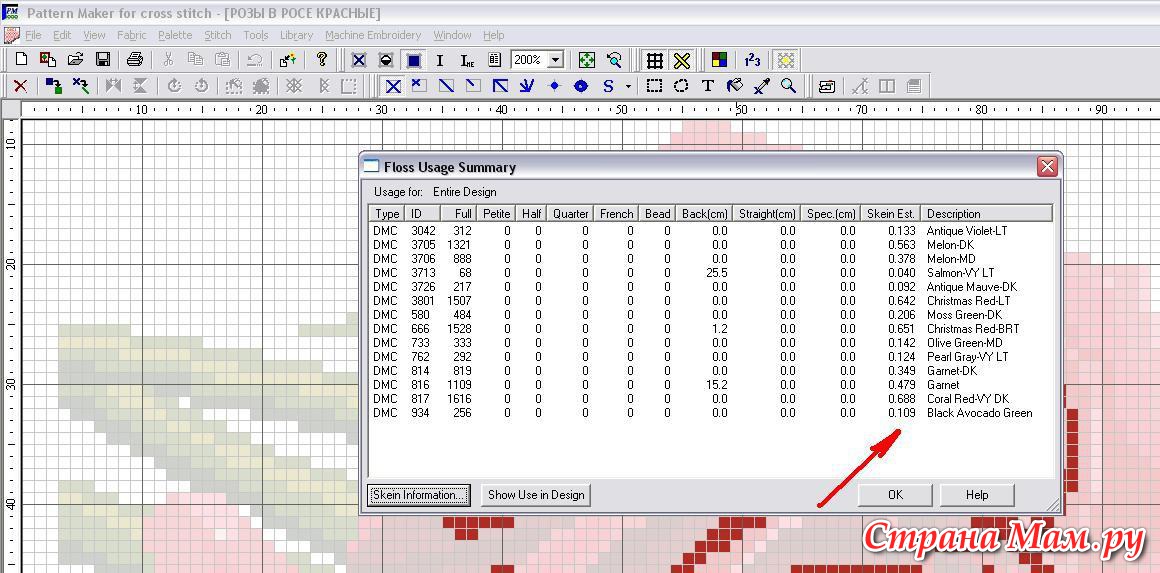Viewport: 1160px width, 573px height.
Task: Expand the backstitch S tool dropdown arrow
Action: point(628,87)
